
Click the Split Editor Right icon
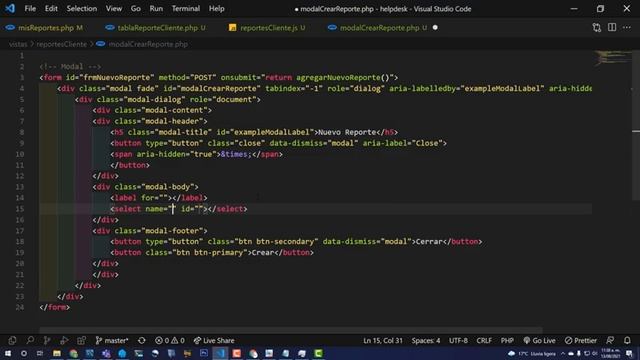click(x=612, y=28)
